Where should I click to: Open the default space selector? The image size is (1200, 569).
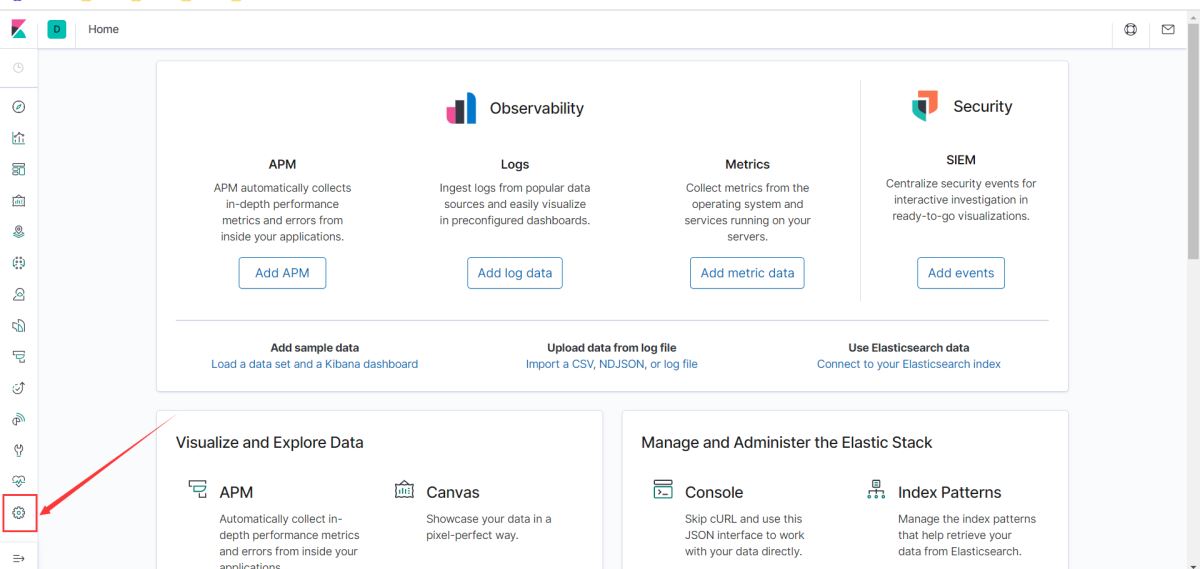tap(57, 29)
